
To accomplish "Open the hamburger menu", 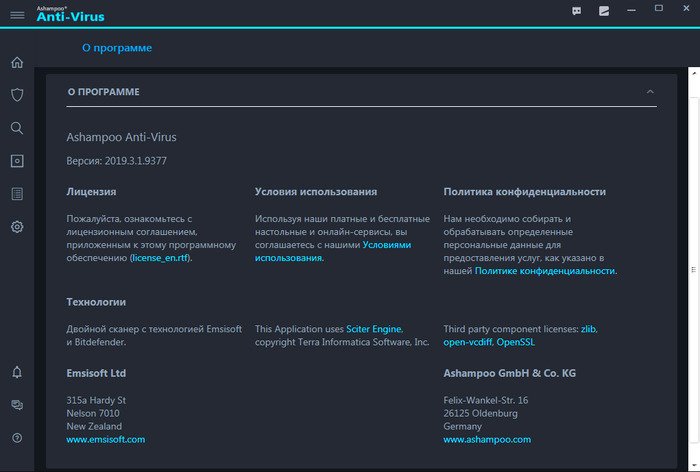I will tap(17, 13).
